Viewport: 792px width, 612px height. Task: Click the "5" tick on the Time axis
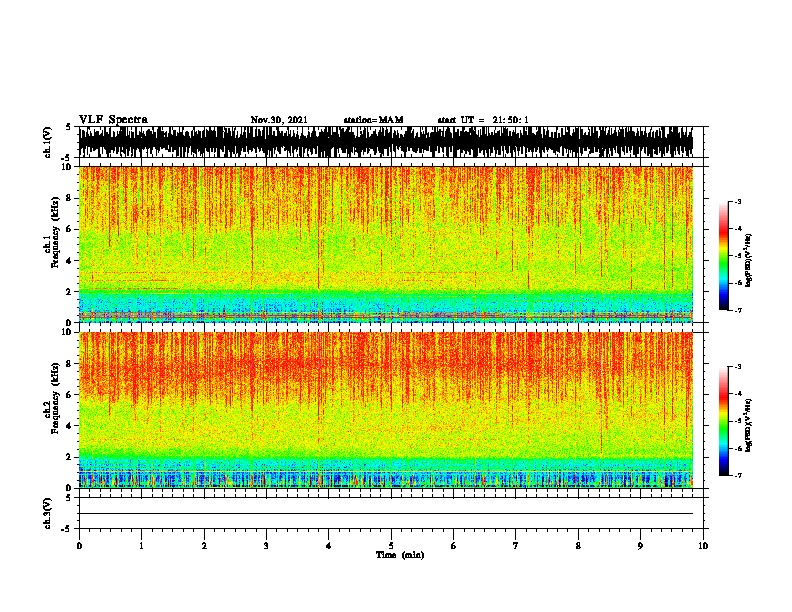pos(391,546)
